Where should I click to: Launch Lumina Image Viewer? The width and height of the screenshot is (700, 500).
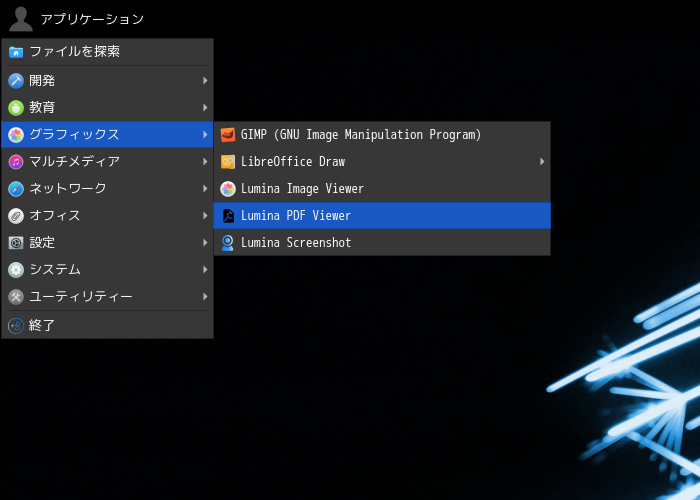pos(382,189)
